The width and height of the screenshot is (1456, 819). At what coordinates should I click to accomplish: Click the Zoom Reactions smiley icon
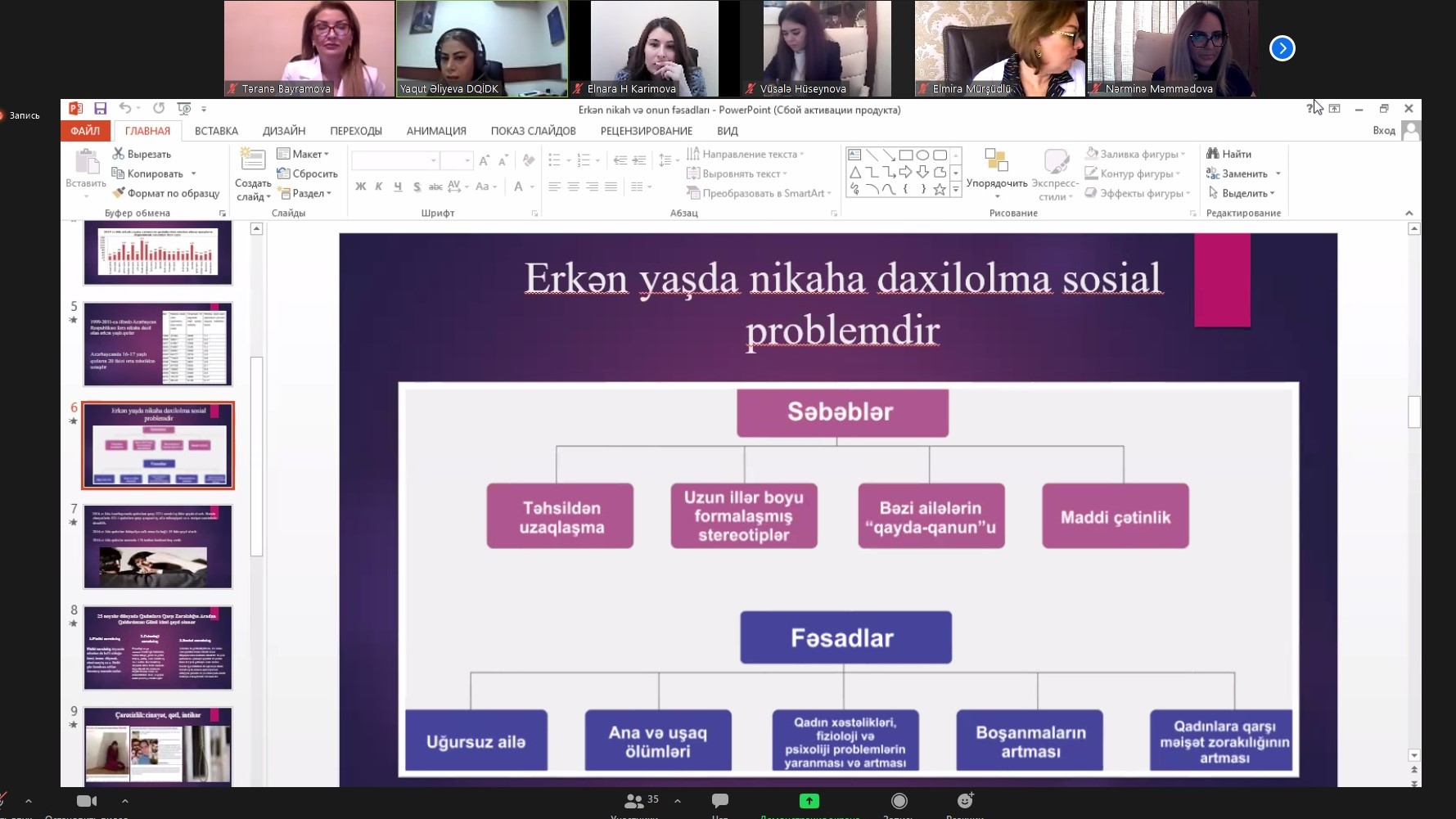click(965, 801)
